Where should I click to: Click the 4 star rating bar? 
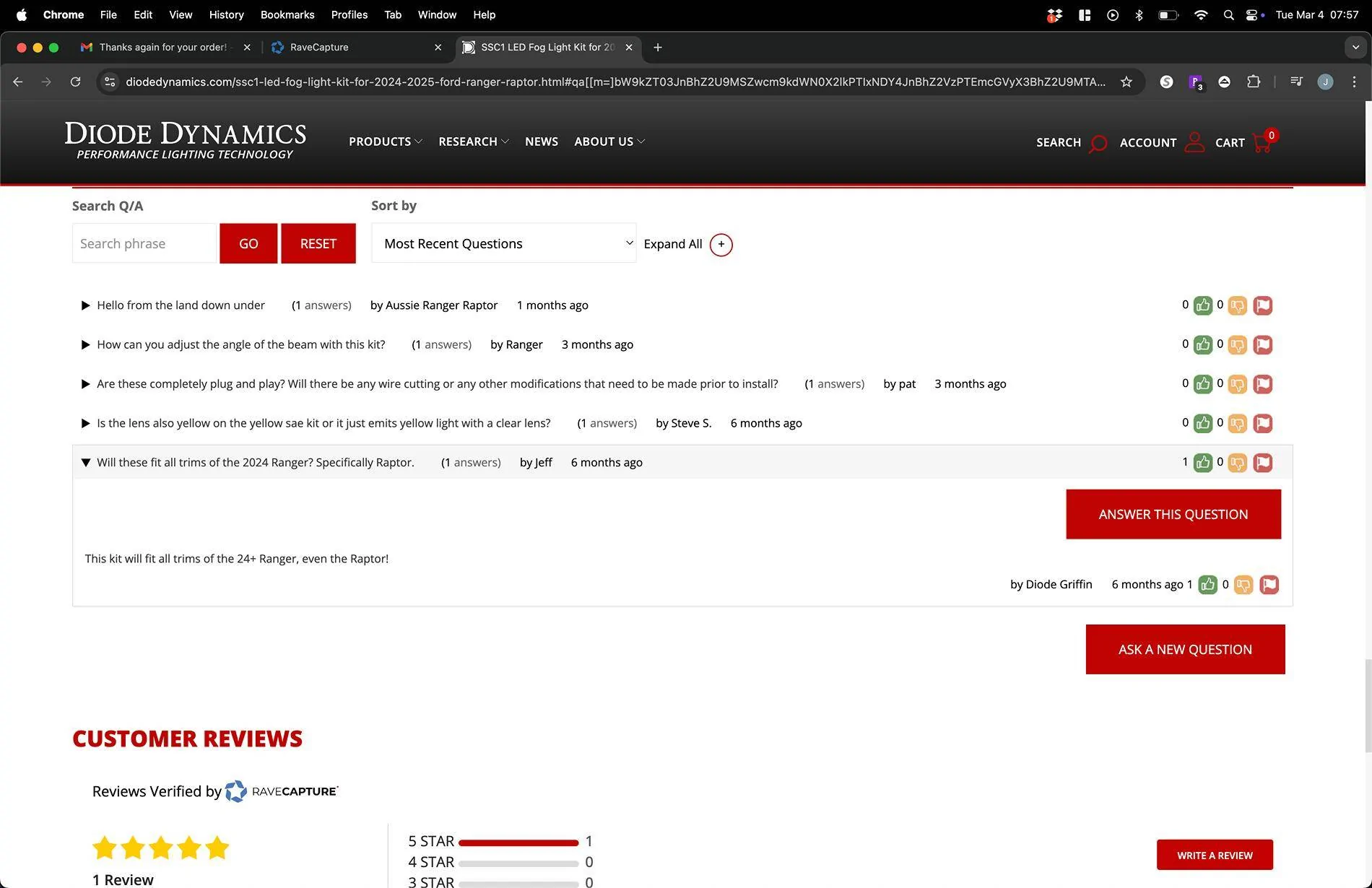pos(518,863)
